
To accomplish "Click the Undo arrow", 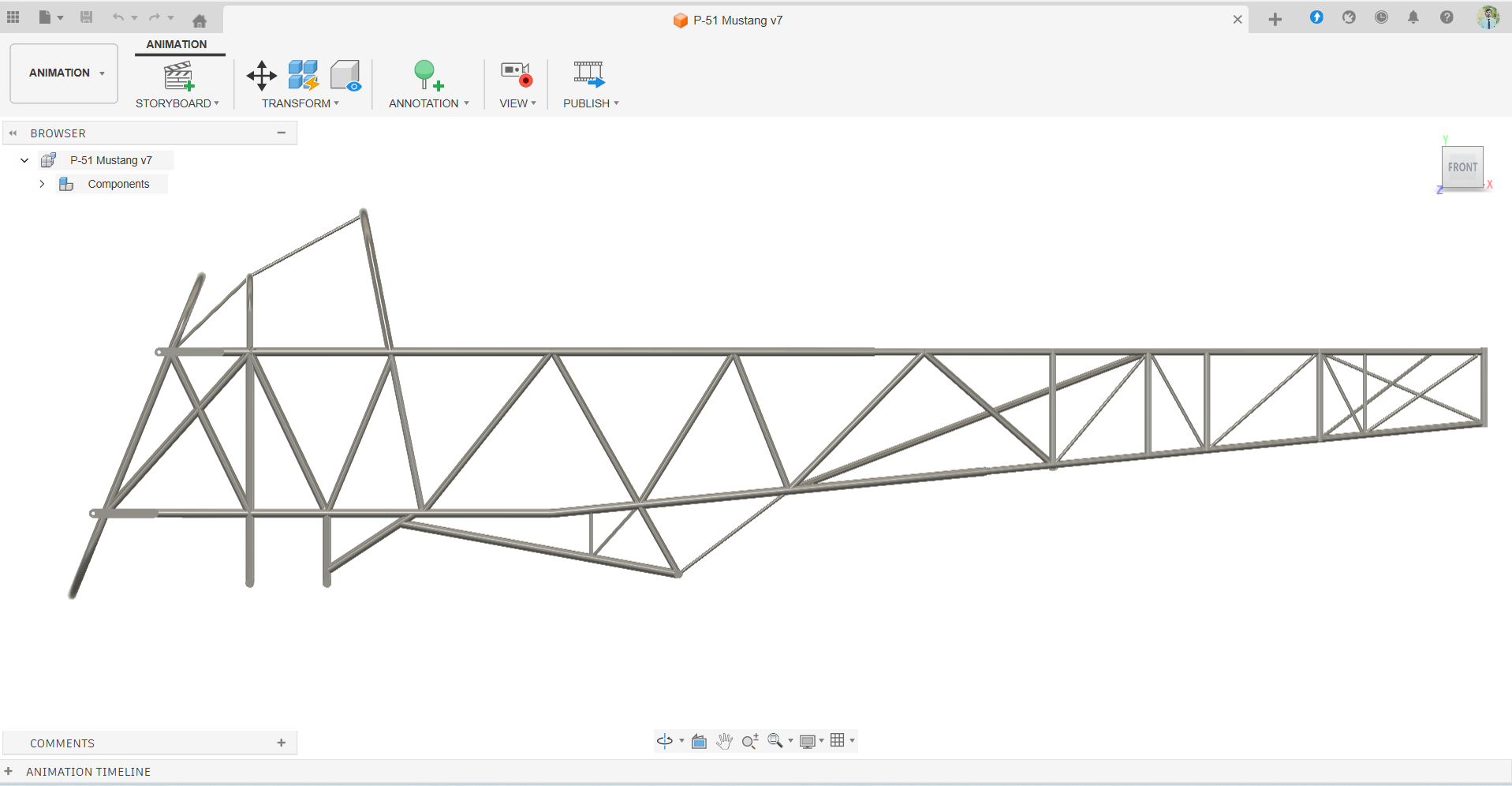I will (x=118, y=17).
